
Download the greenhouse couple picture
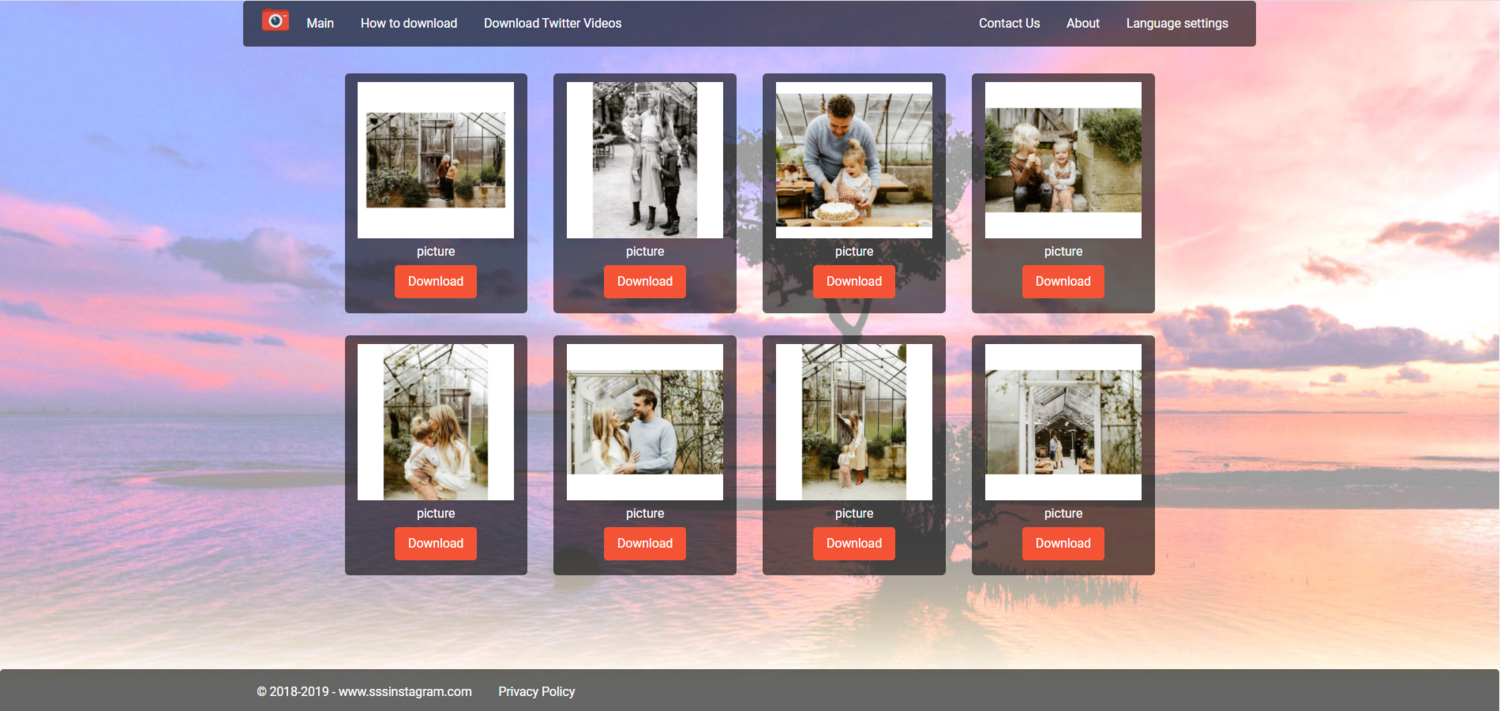(x=435, y=281)
